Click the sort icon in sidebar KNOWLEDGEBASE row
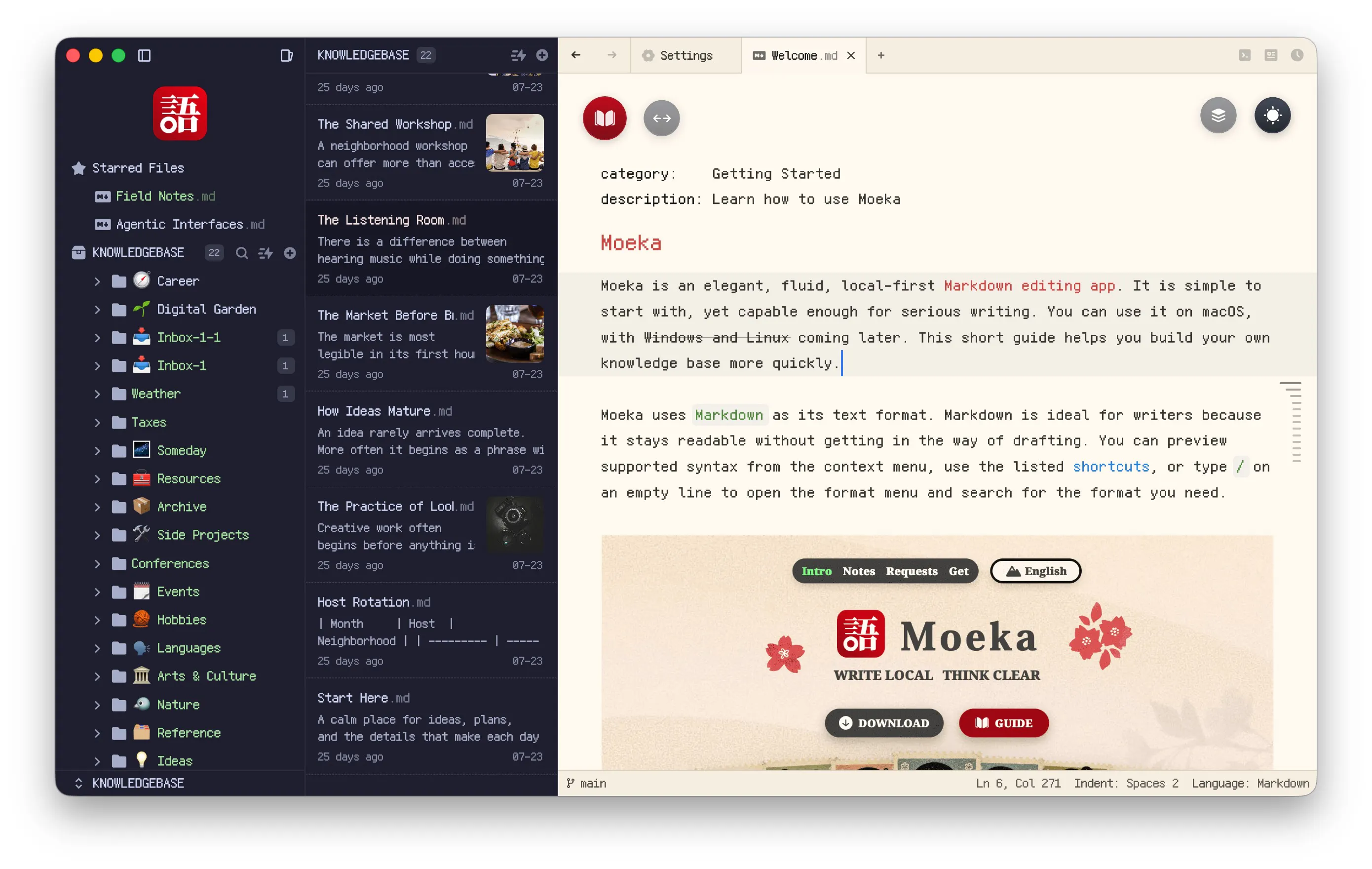Image resolution: width=1372 pixels, height=869 pixels. [x=266, y=253]
